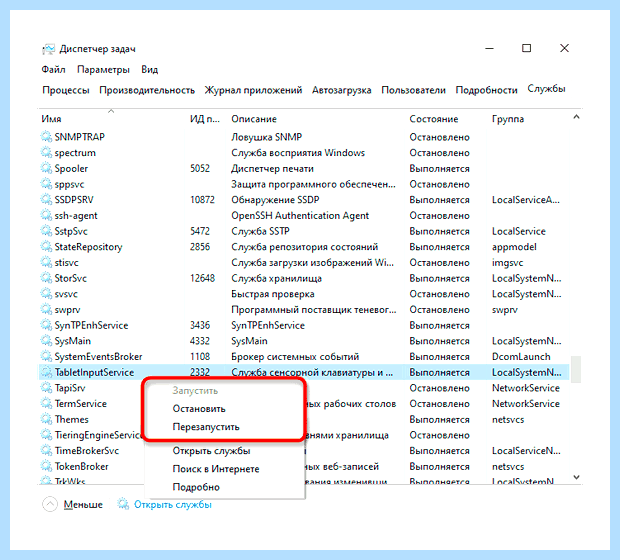The width and height of the screenshot is (620, 560).
Task: Click the 'Быстрая проверка' description cell
Action: click(273, 294)
